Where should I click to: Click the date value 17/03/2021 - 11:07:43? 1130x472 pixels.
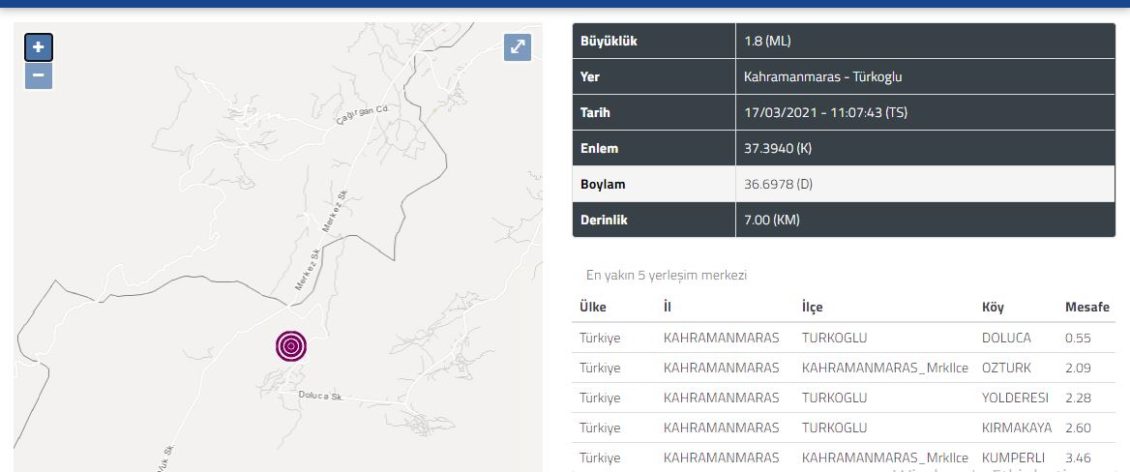pos(825,113)
